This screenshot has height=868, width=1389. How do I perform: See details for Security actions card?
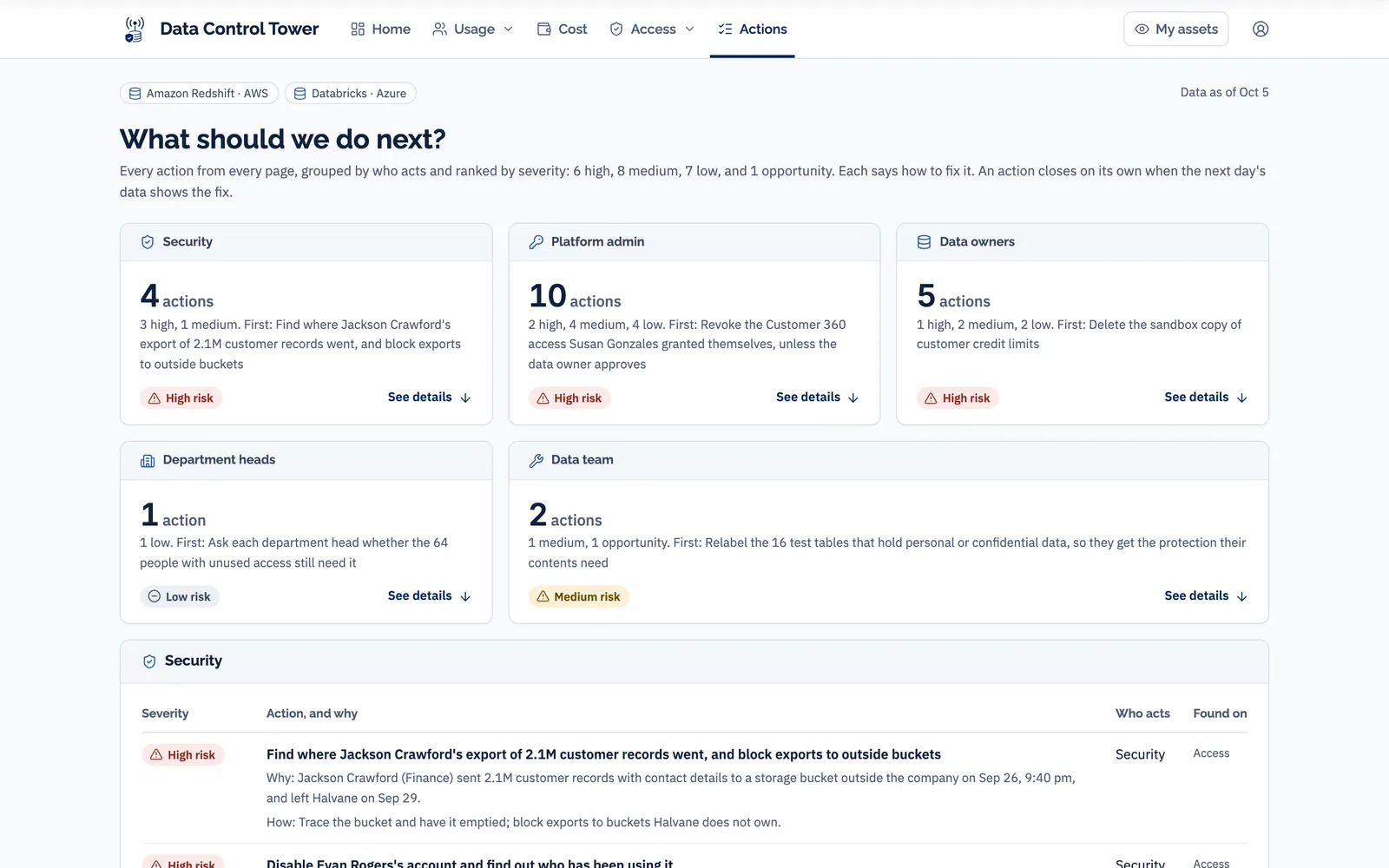coord(430,398)
